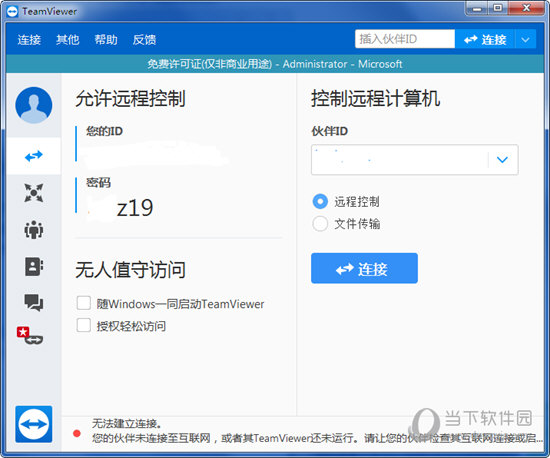Click the TeamViewer title bar logo icon
The height and width of the screenshot is (458, 550).
12,12
